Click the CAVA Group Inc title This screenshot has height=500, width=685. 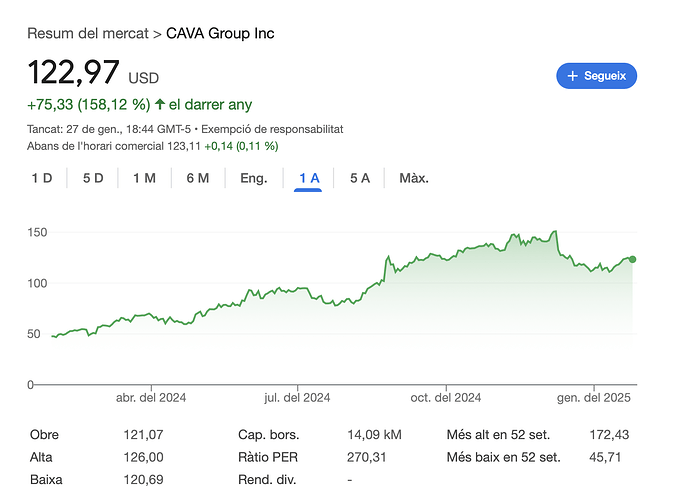pos(220,34)
